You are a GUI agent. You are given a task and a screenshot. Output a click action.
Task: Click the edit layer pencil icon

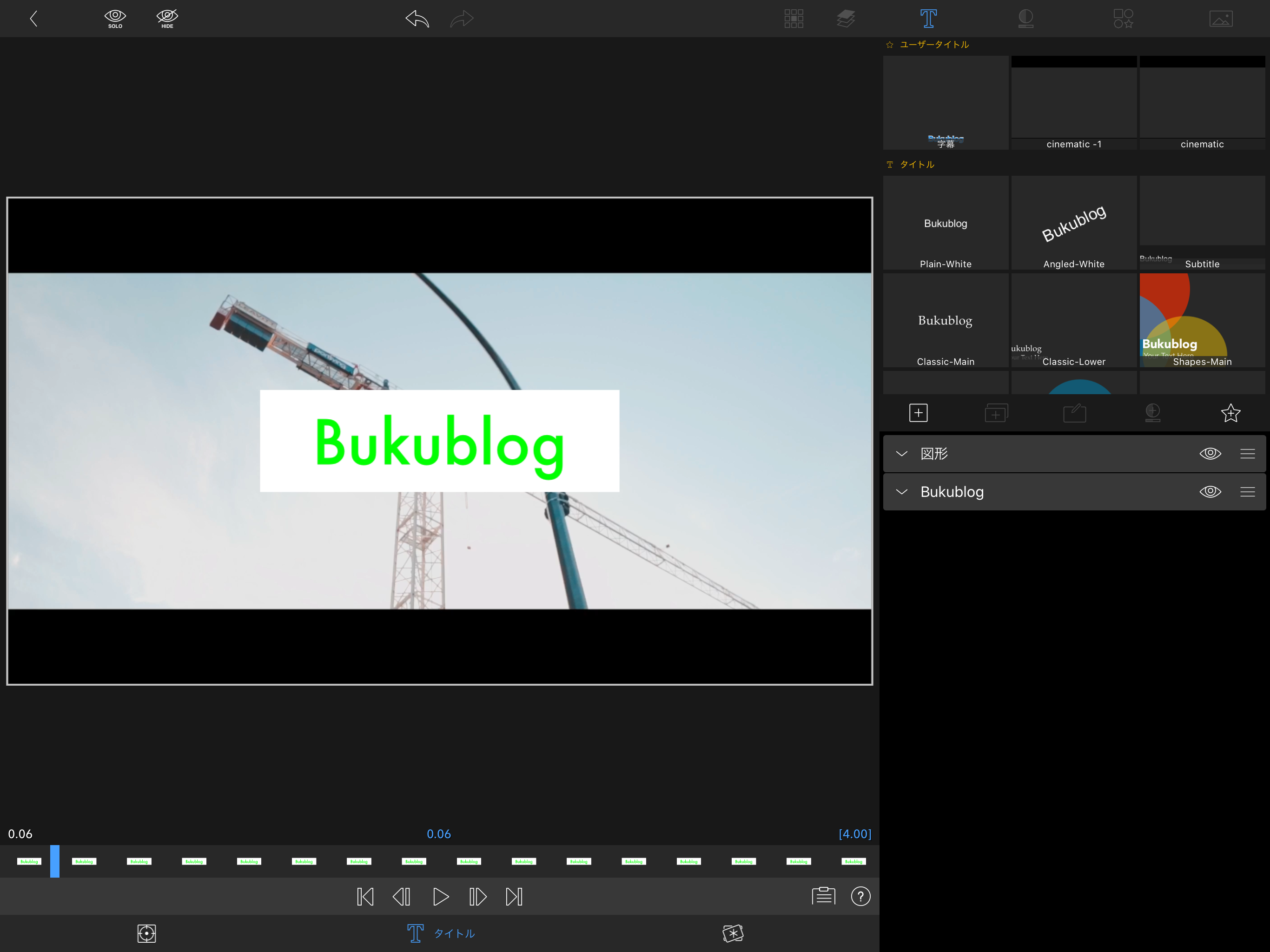tap(1074, 413)
